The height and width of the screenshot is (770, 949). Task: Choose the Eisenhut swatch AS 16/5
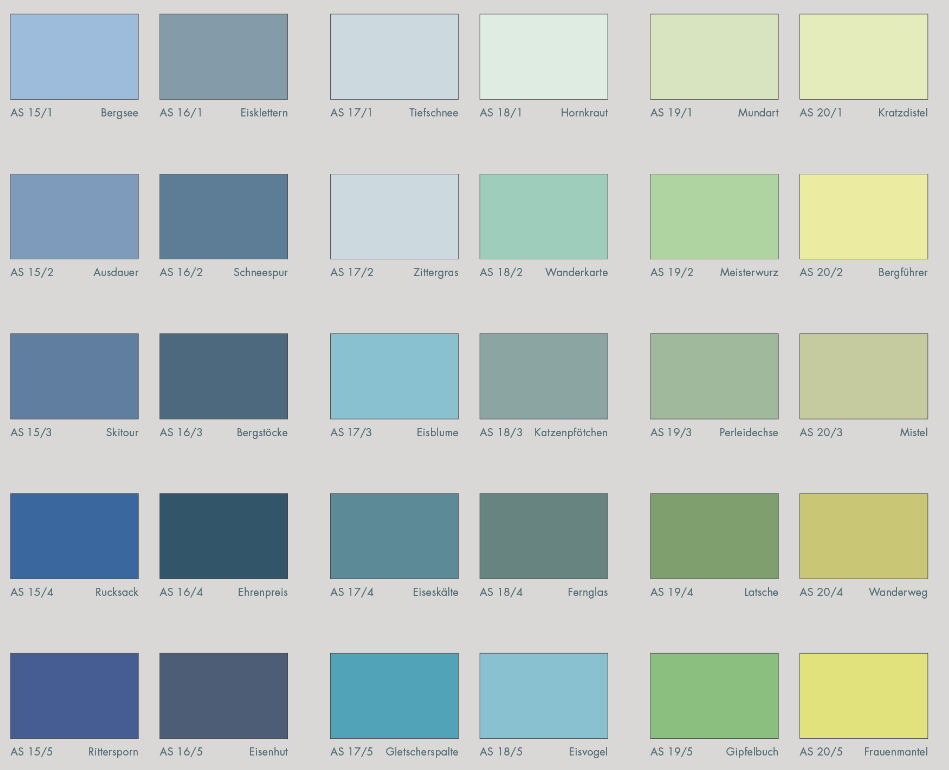[223, 696]
